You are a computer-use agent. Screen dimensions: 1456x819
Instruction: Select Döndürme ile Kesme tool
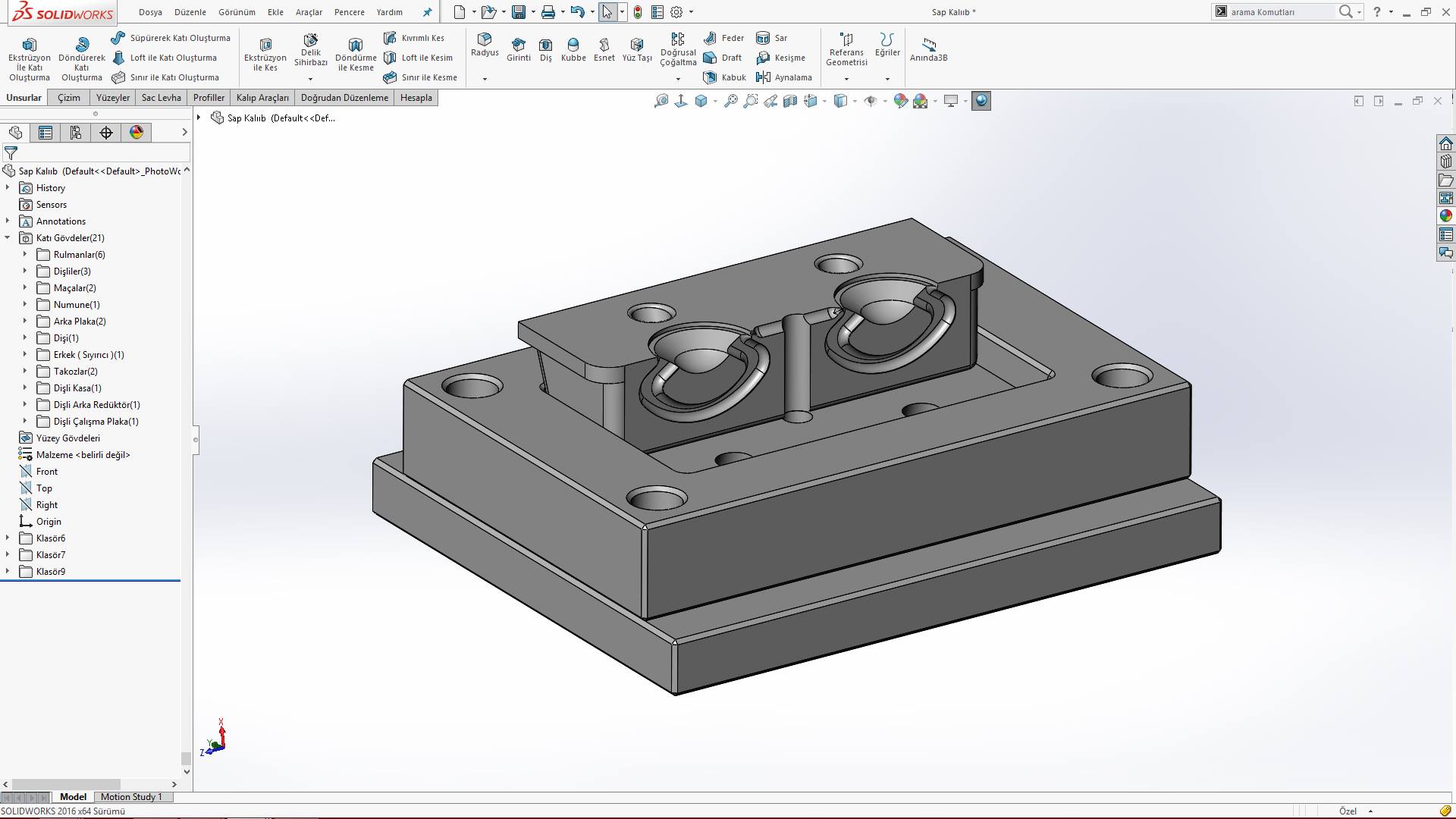[x=356, y=55]
